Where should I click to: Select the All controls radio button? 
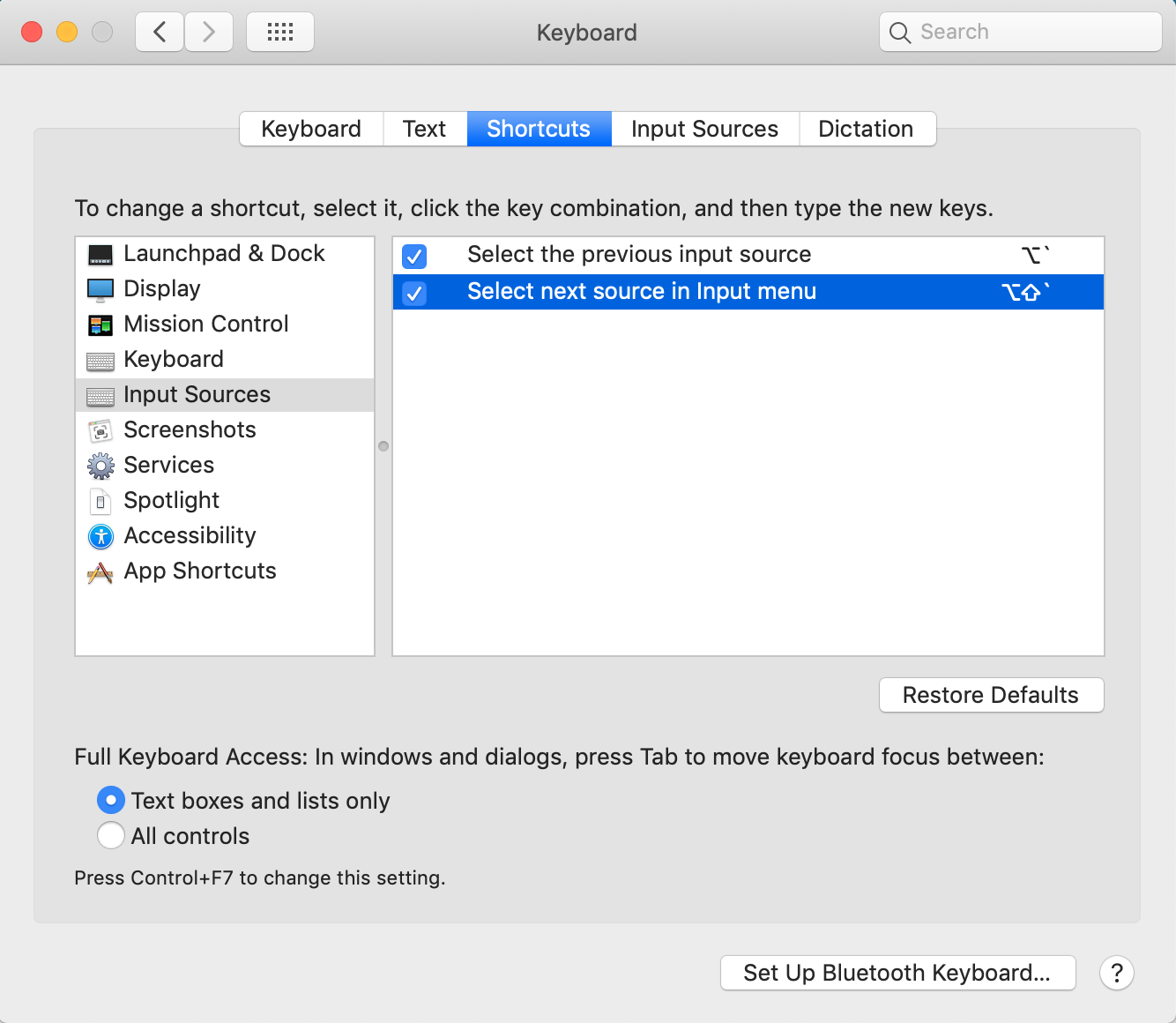point(111,835)
